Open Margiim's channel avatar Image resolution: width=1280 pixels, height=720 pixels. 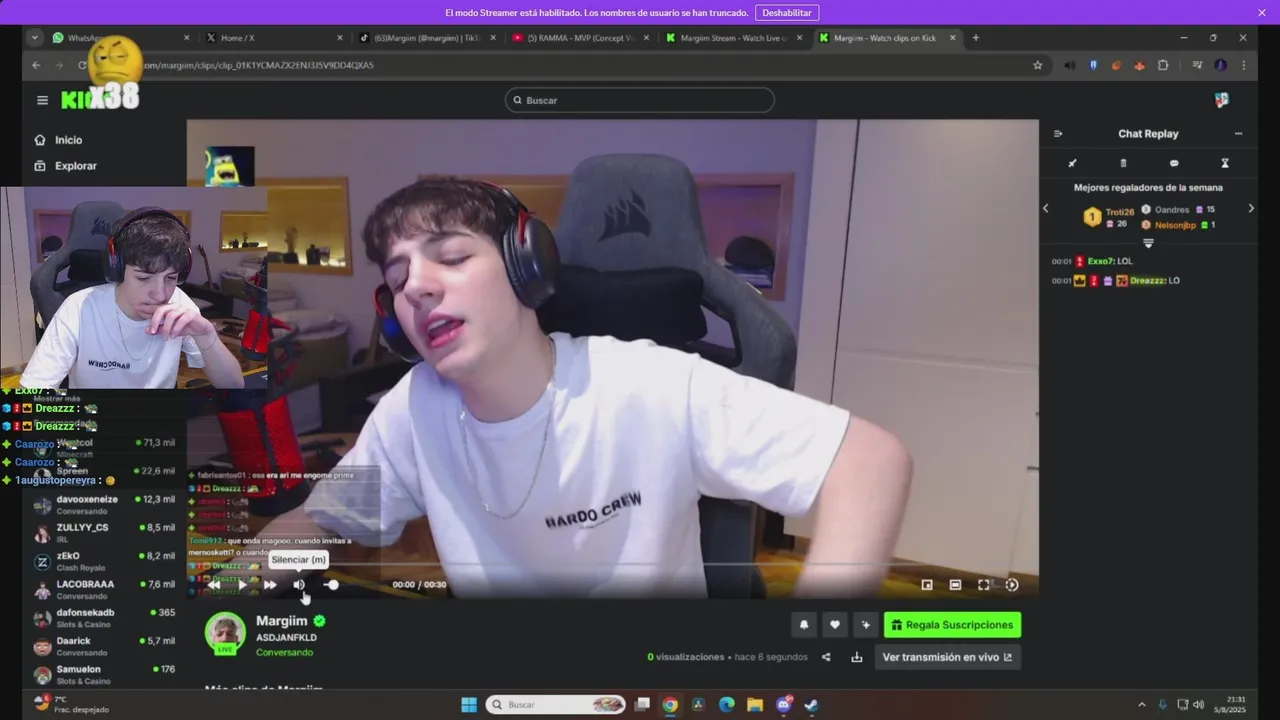coord(225,632)
